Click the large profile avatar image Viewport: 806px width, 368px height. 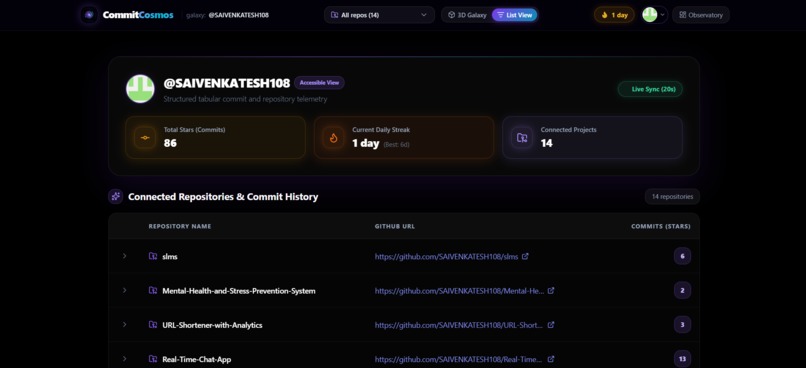[x=140, y=89]
